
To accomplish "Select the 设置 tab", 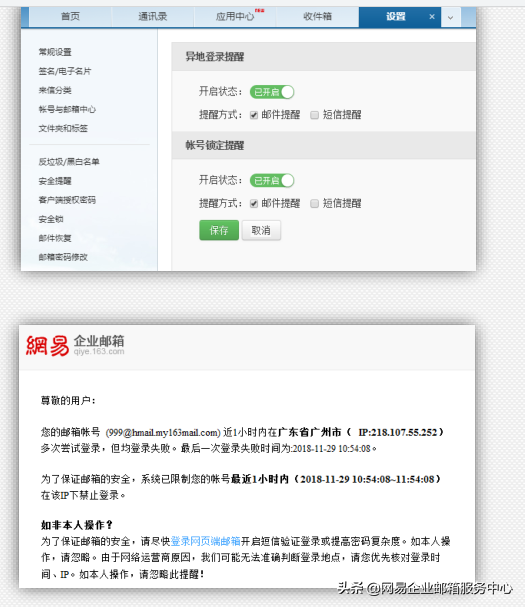I will click(x=395, y=17).
